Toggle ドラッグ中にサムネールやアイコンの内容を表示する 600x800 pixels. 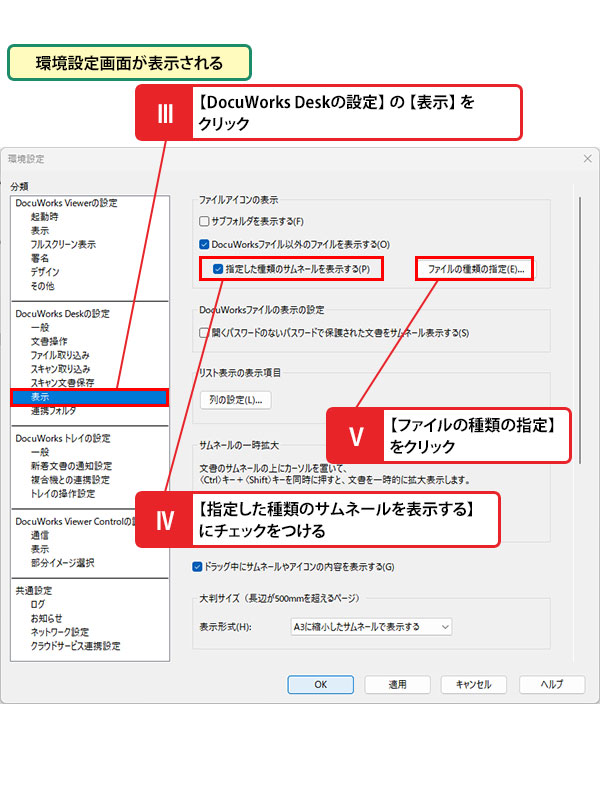click(197, 567)
